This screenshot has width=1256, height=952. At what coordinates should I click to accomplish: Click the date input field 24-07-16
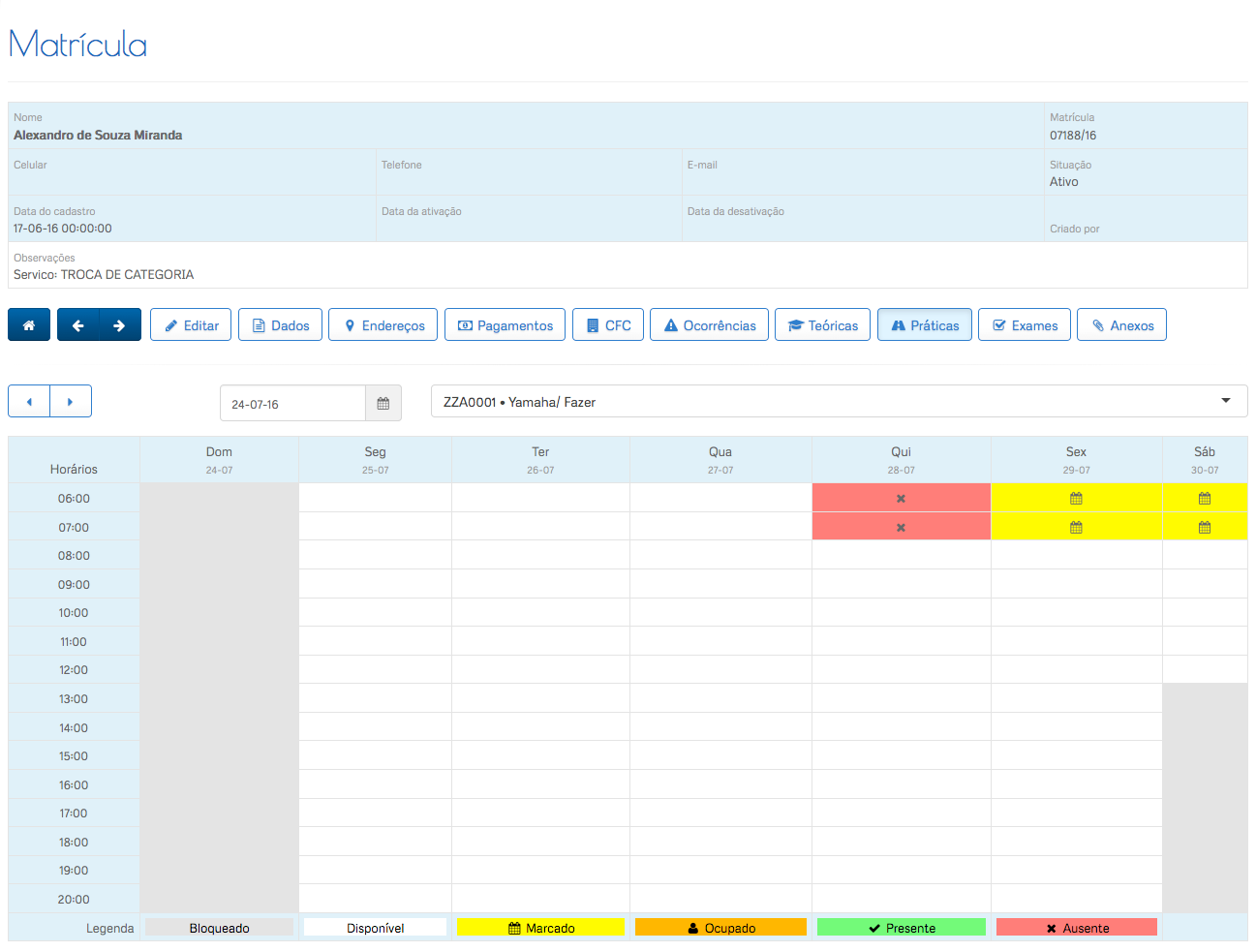pos(292,404)
